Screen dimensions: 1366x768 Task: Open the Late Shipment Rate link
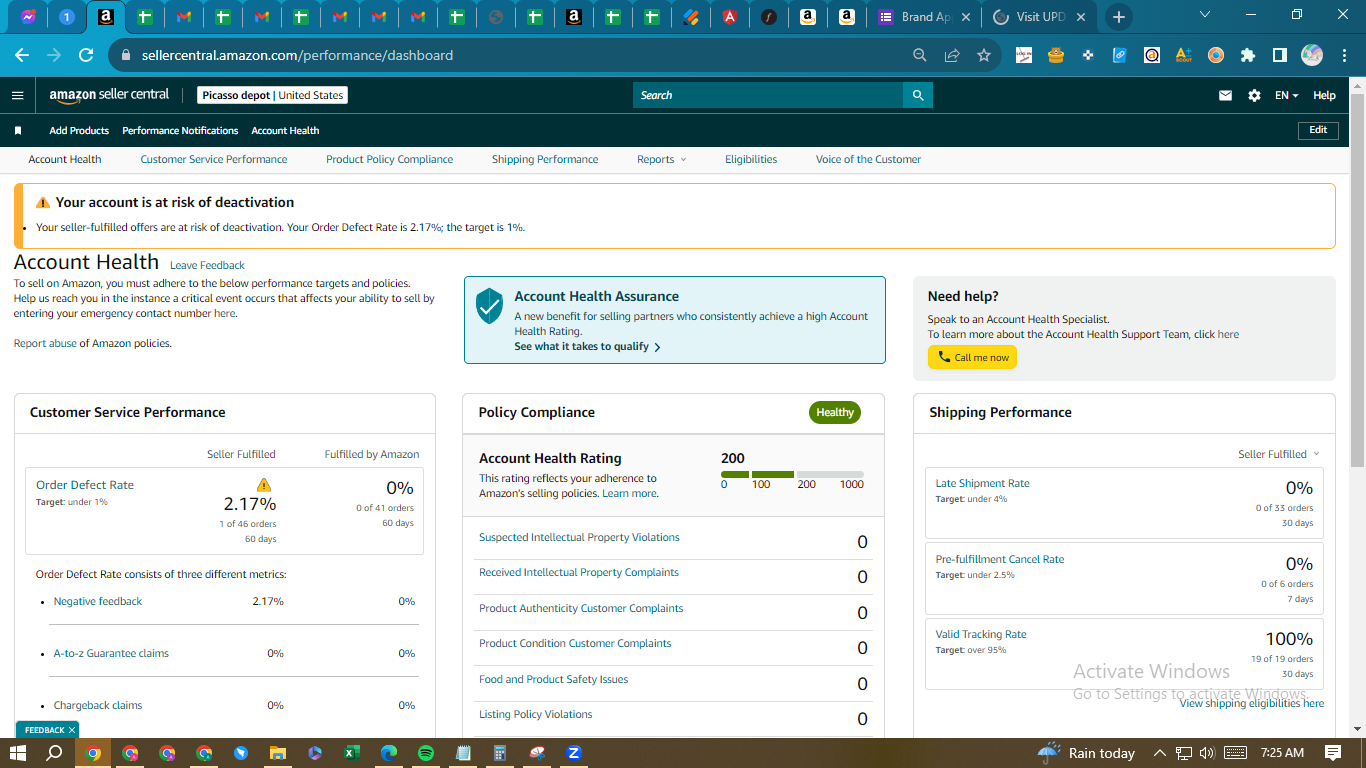coord(982,483)
